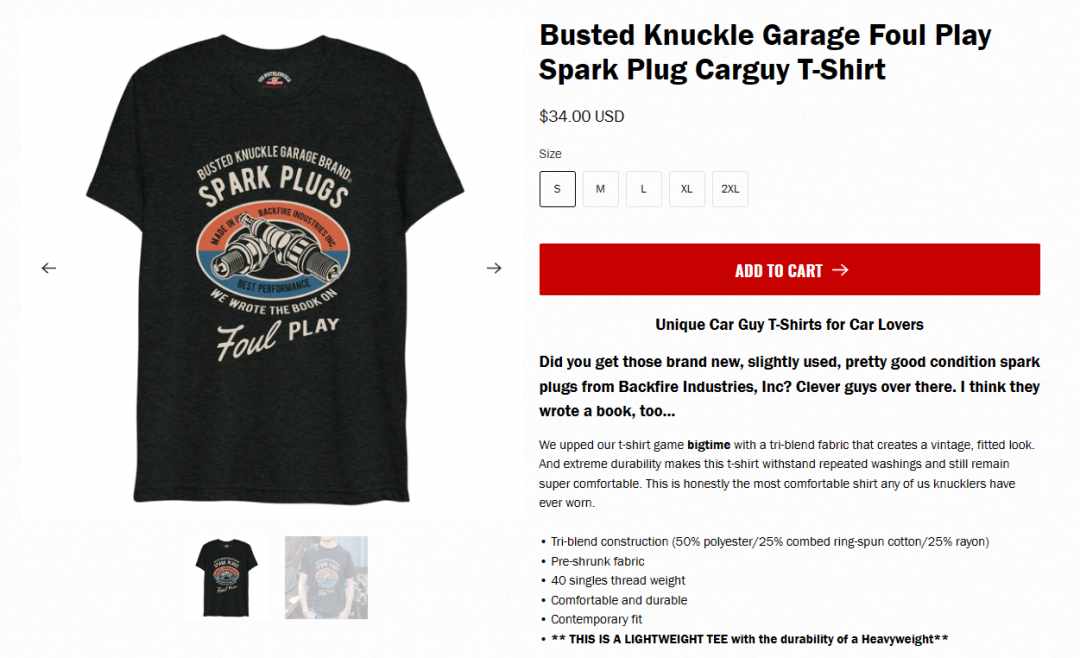Pick size XL option
The width and height of the screenshot is (1080, 658).
coord(687,189)
